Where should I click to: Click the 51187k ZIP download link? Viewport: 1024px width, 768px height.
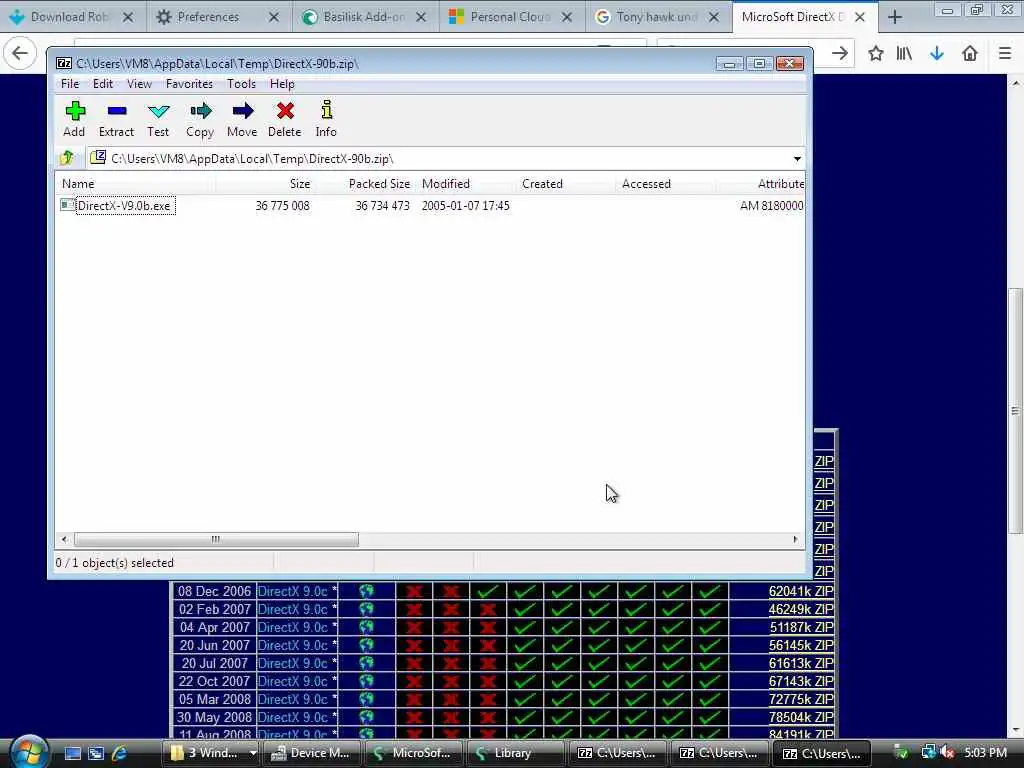pos(801,627)
